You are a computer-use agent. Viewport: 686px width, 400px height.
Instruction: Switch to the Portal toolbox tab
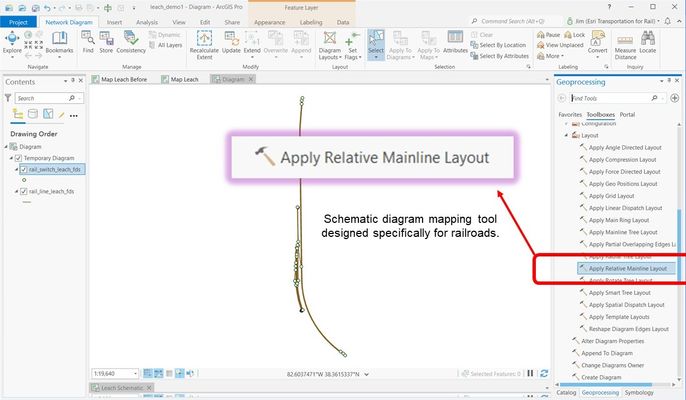pyautogui.click(x=627, y=114)
